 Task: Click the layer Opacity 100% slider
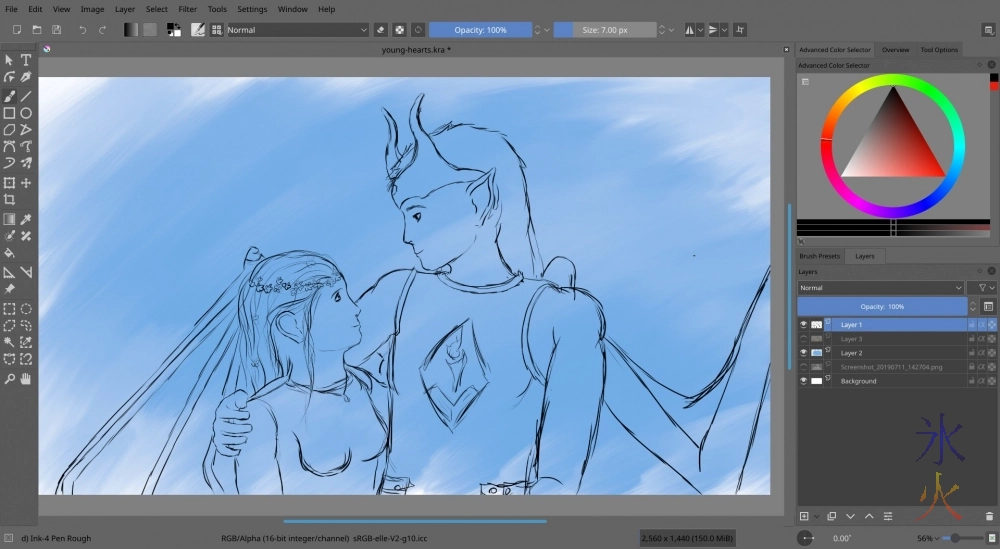click(882, 306)
